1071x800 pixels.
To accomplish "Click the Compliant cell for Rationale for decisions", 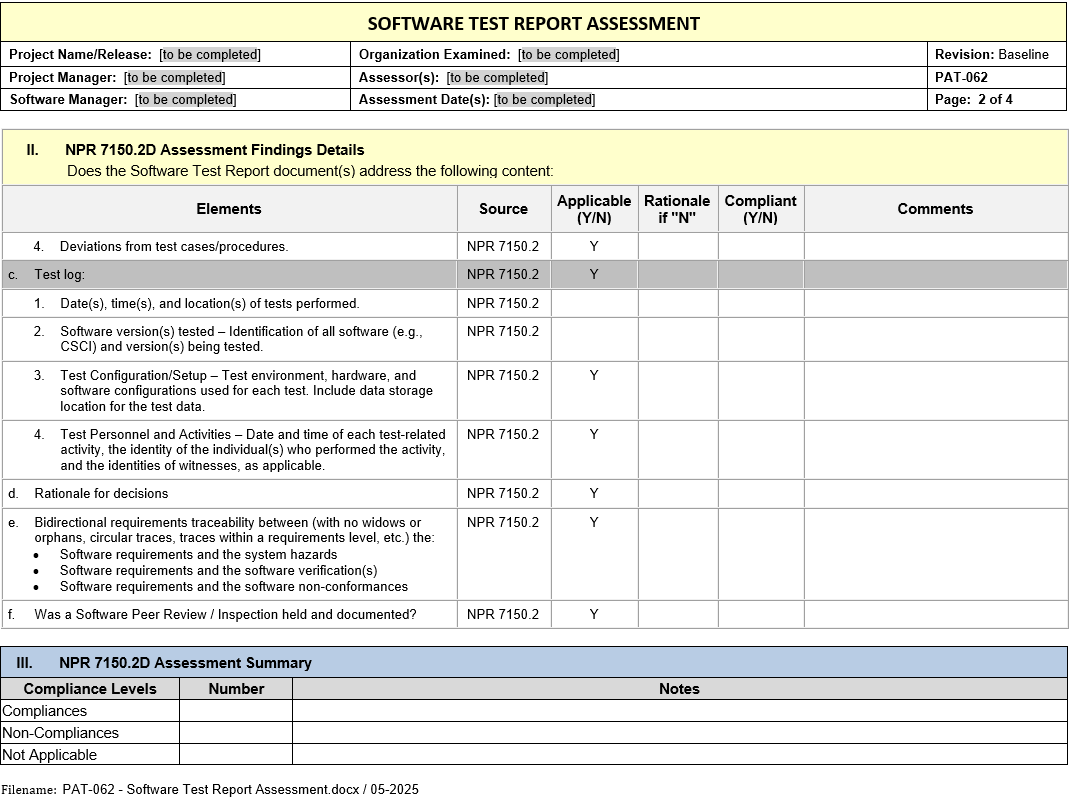I will [x=760, y=494].
